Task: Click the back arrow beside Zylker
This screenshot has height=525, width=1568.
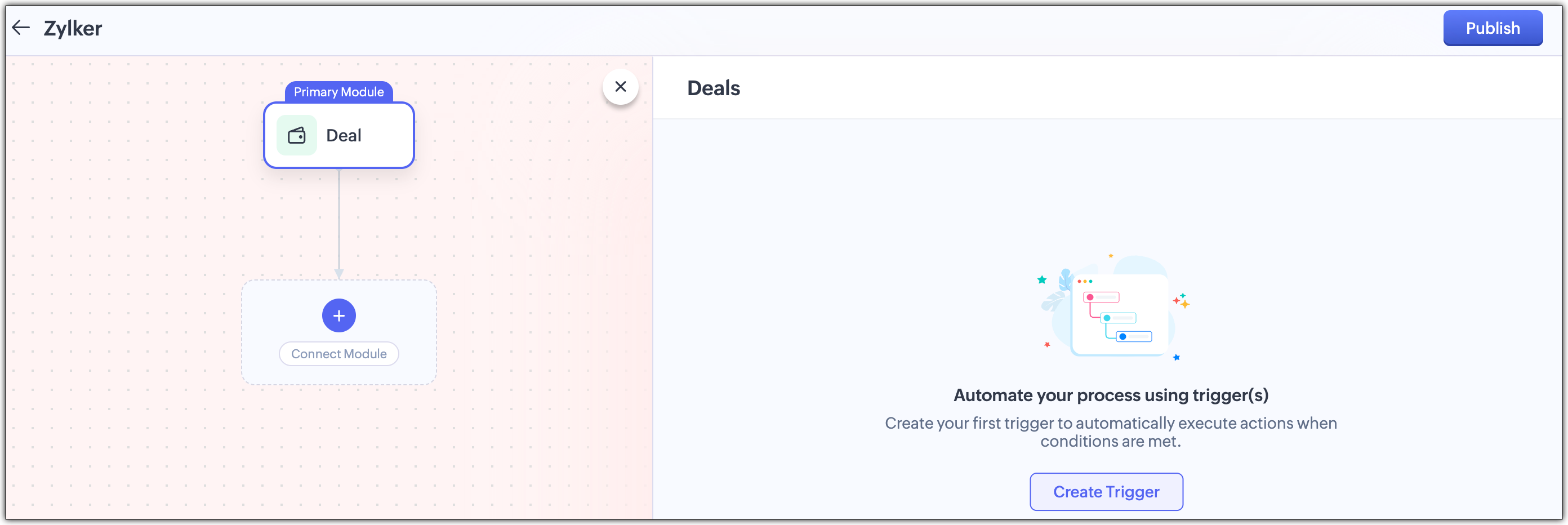Action: click(21, 28)
